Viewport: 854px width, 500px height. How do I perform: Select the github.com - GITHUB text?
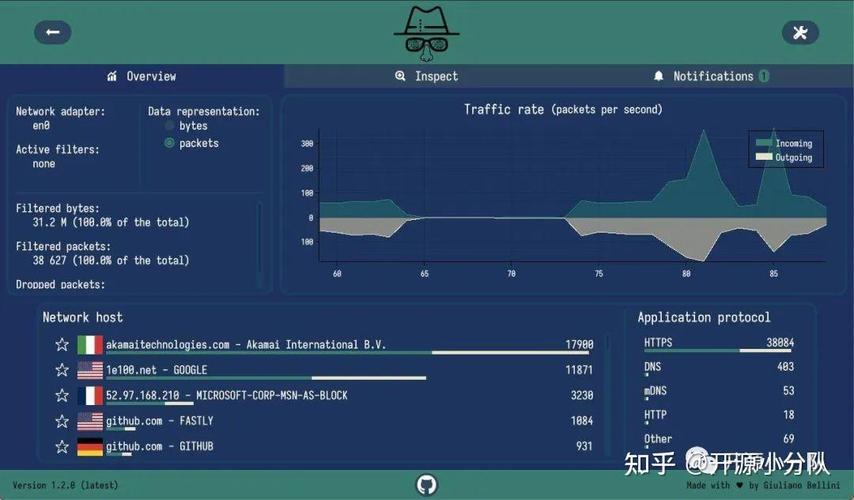[x=160, y=447]
